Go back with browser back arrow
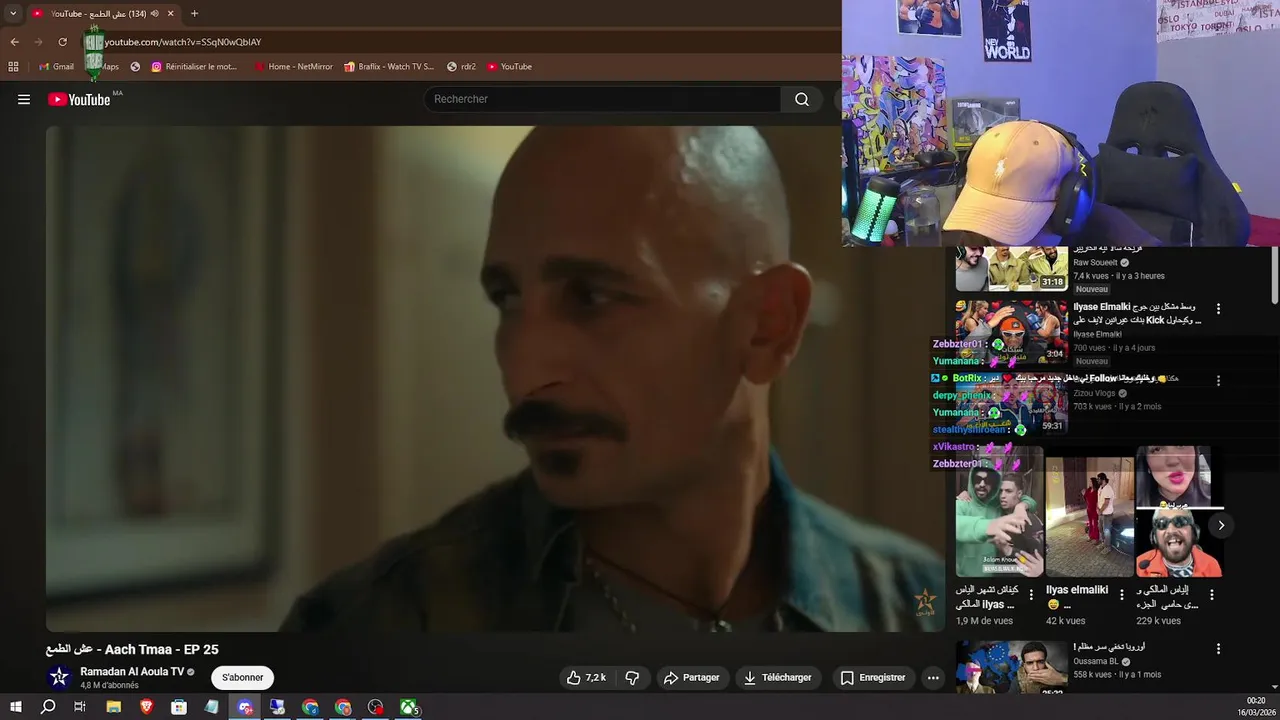 (15, 42)
